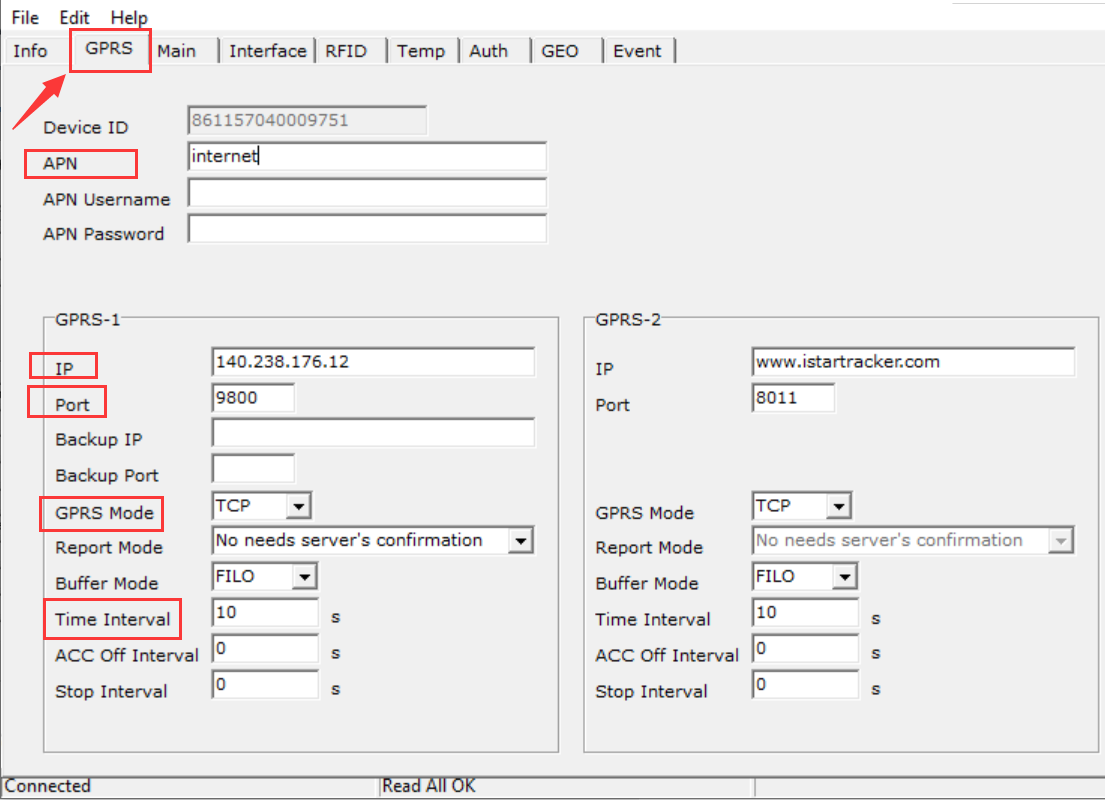Select the Temp tab

(421, 50)
